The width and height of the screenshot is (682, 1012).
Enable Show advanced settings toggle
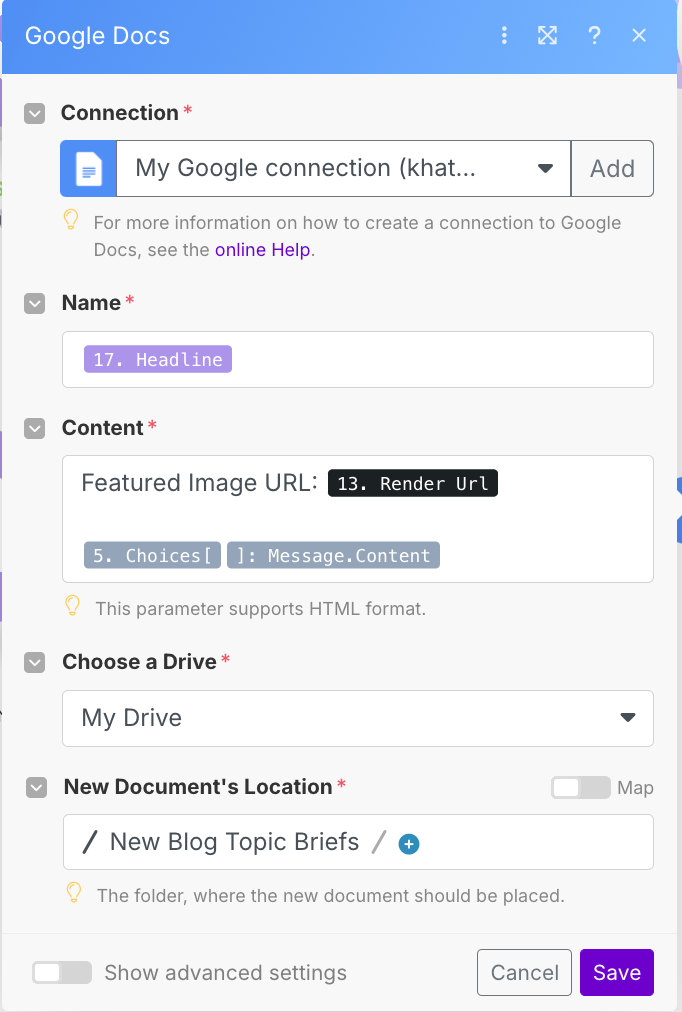(x=62, y=973)
